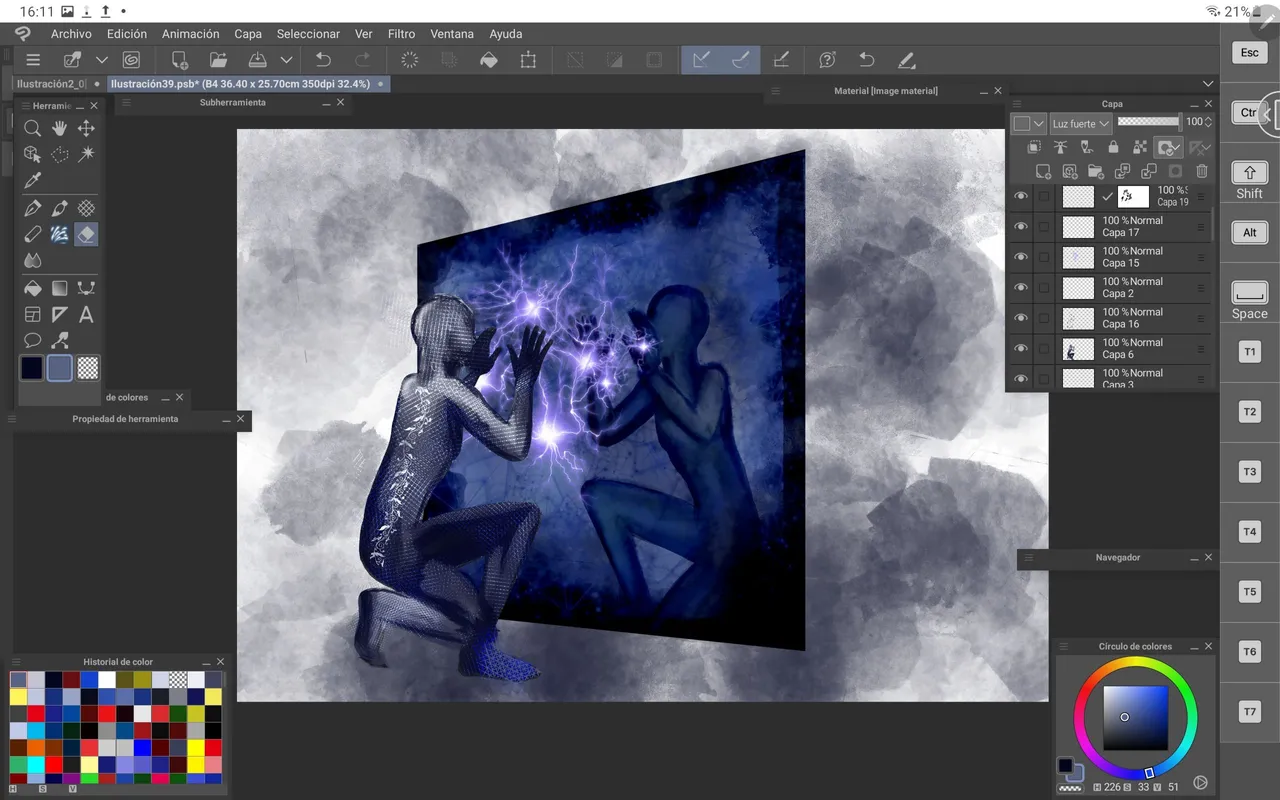Create a new layer folder
This screenshot has width=1280, height=800.
[x=1095, y=172]
